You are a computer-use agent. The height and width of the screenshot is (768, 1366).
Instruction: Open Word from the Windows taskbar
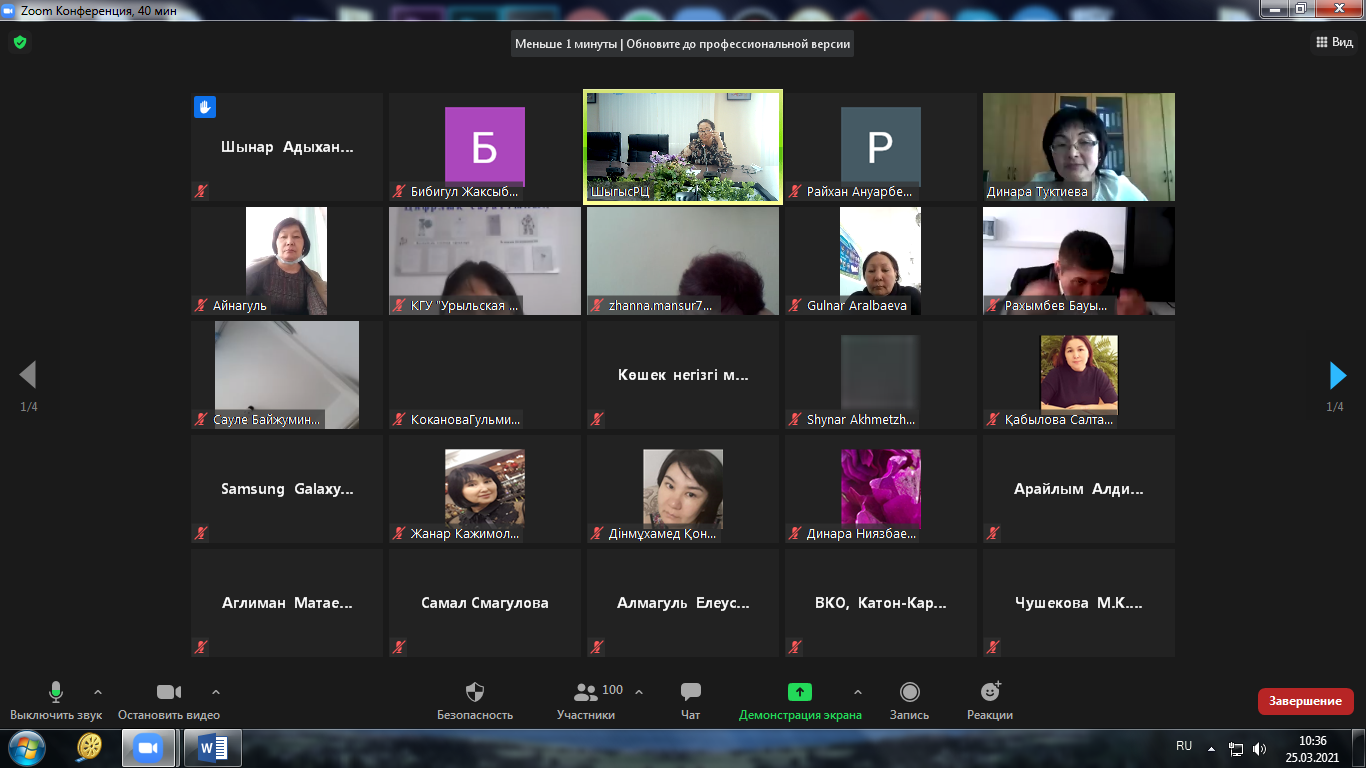point(213,747)
